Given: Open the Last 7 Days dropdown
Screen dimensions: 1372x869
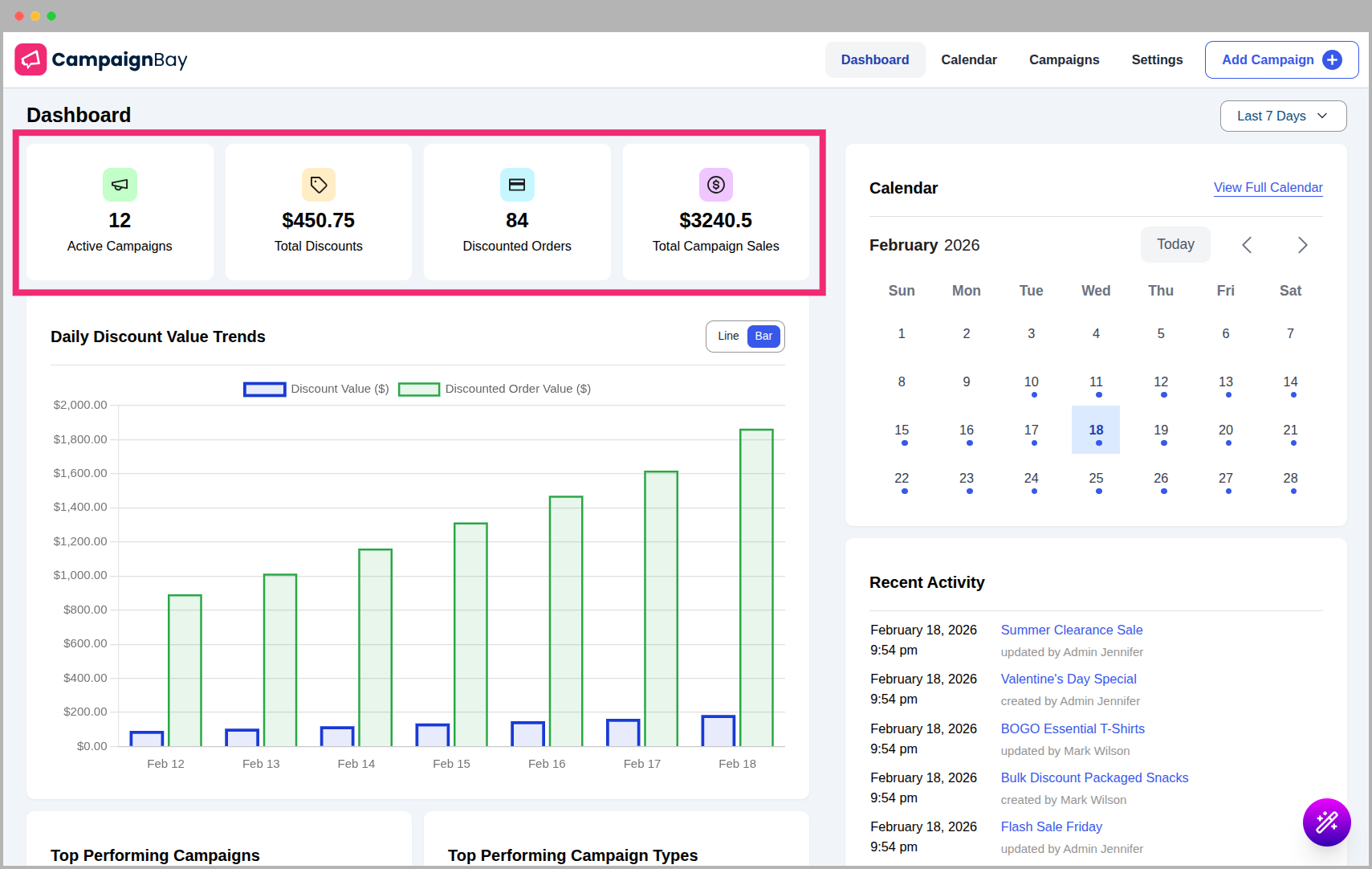Looking at the screenshot, I should (1282, 116).
